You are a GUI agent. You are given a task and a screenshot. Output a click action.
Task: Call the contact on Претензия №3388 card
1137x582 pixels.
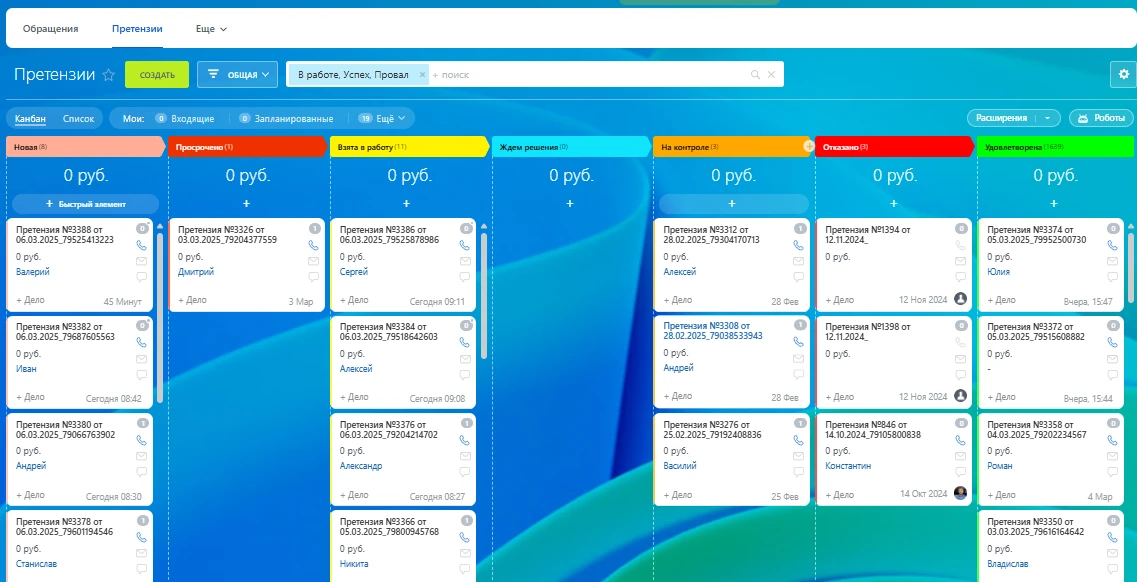pos(141,245)
